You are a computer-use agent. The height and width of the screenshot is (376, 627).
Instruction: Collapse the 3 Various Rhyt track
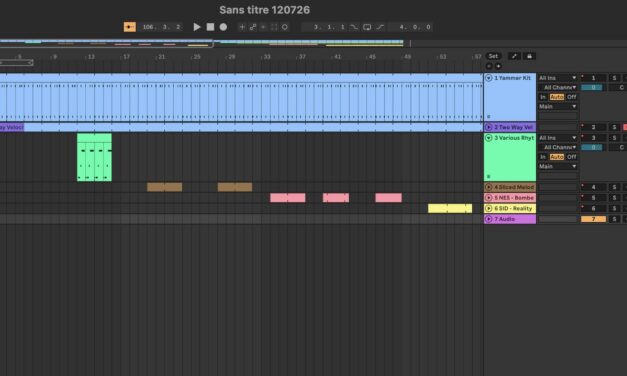point(489,138)
